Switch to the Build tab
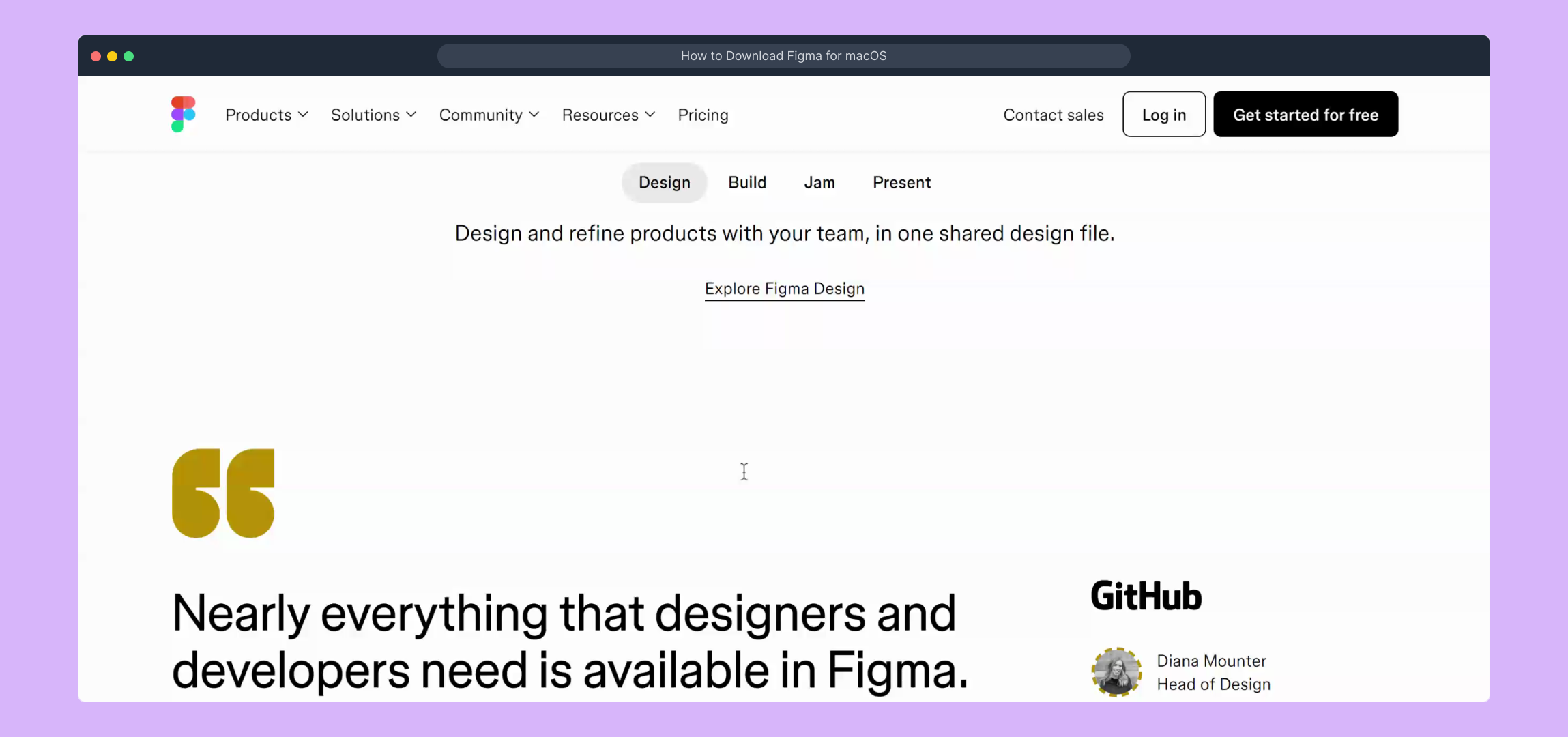The height and width of the screenshot is (737, 1568). [x=747, y=182]
